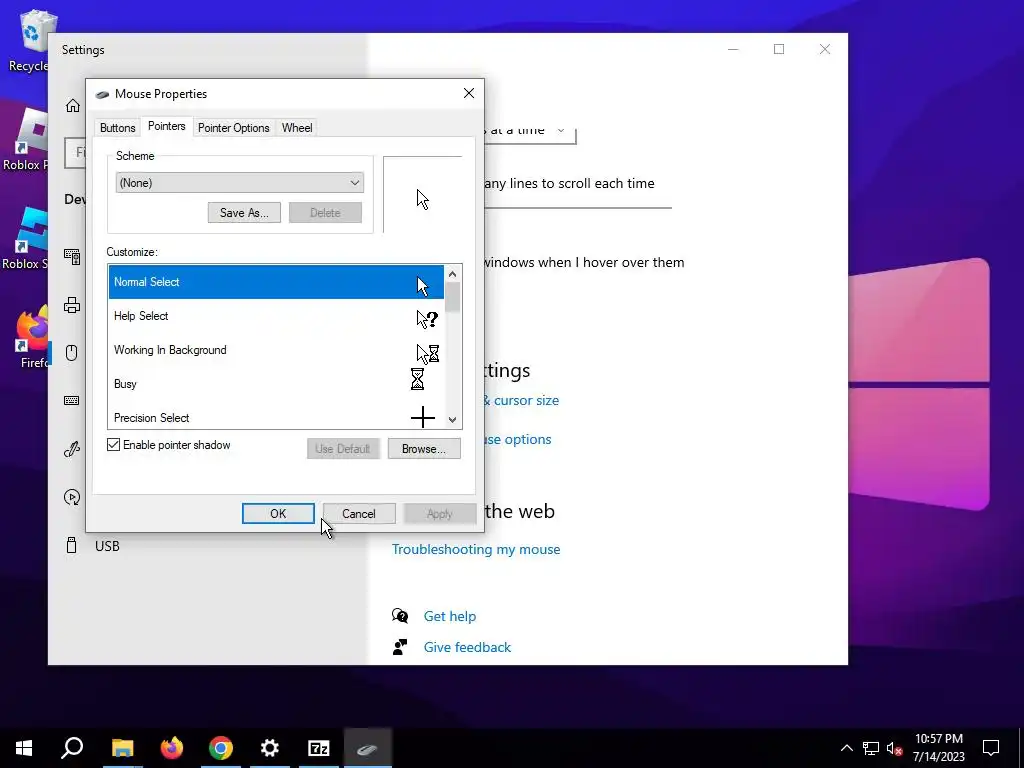Open network icon in system tray
The image size is (1024, 768).
[871, 748]
